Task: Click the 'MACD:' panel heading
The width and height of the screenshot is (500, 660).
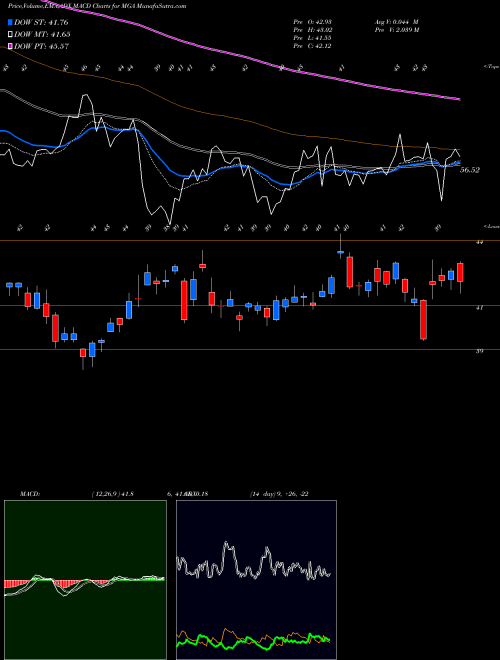Action: (30, 494)
